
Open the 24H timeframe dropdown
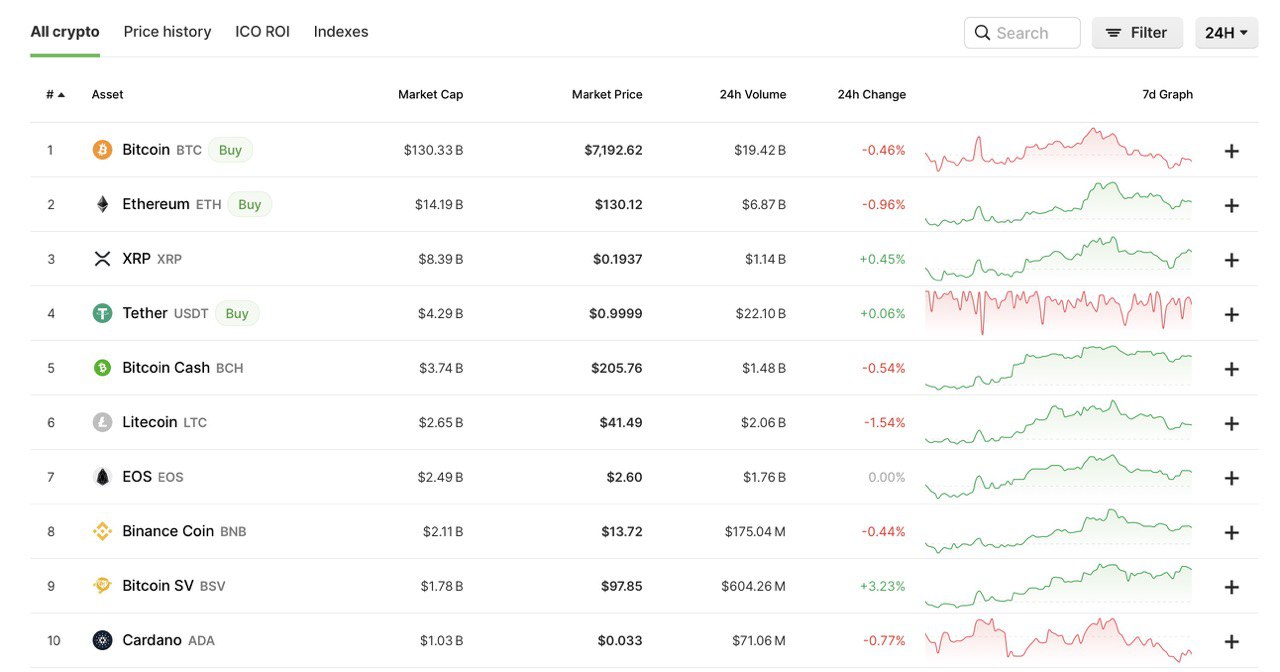[1226, 33]
